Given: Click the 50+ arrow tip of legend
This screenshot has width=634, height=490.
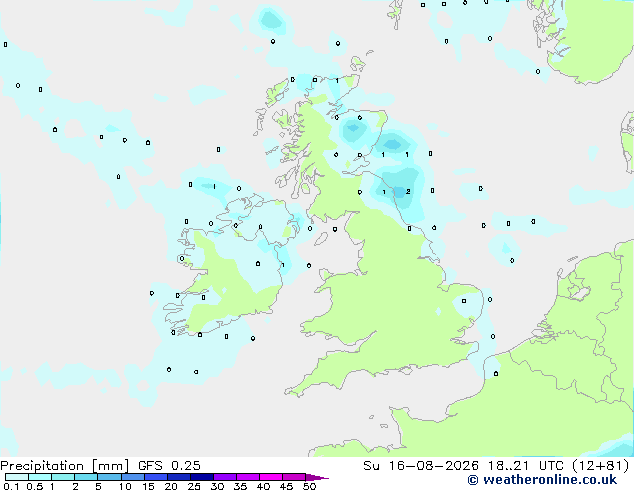Looking at the screenshot, I should click(x=317, y=477).
